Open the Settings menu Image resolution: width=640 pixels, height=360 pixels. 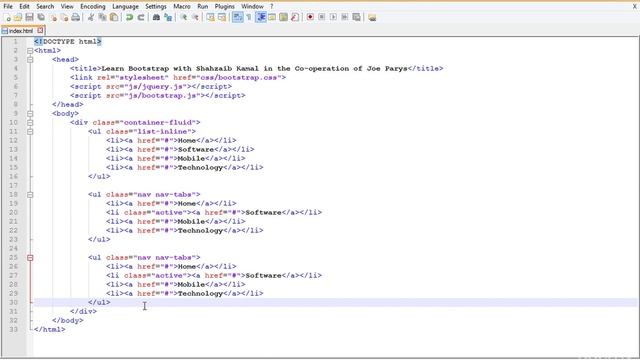pos(156,6)
